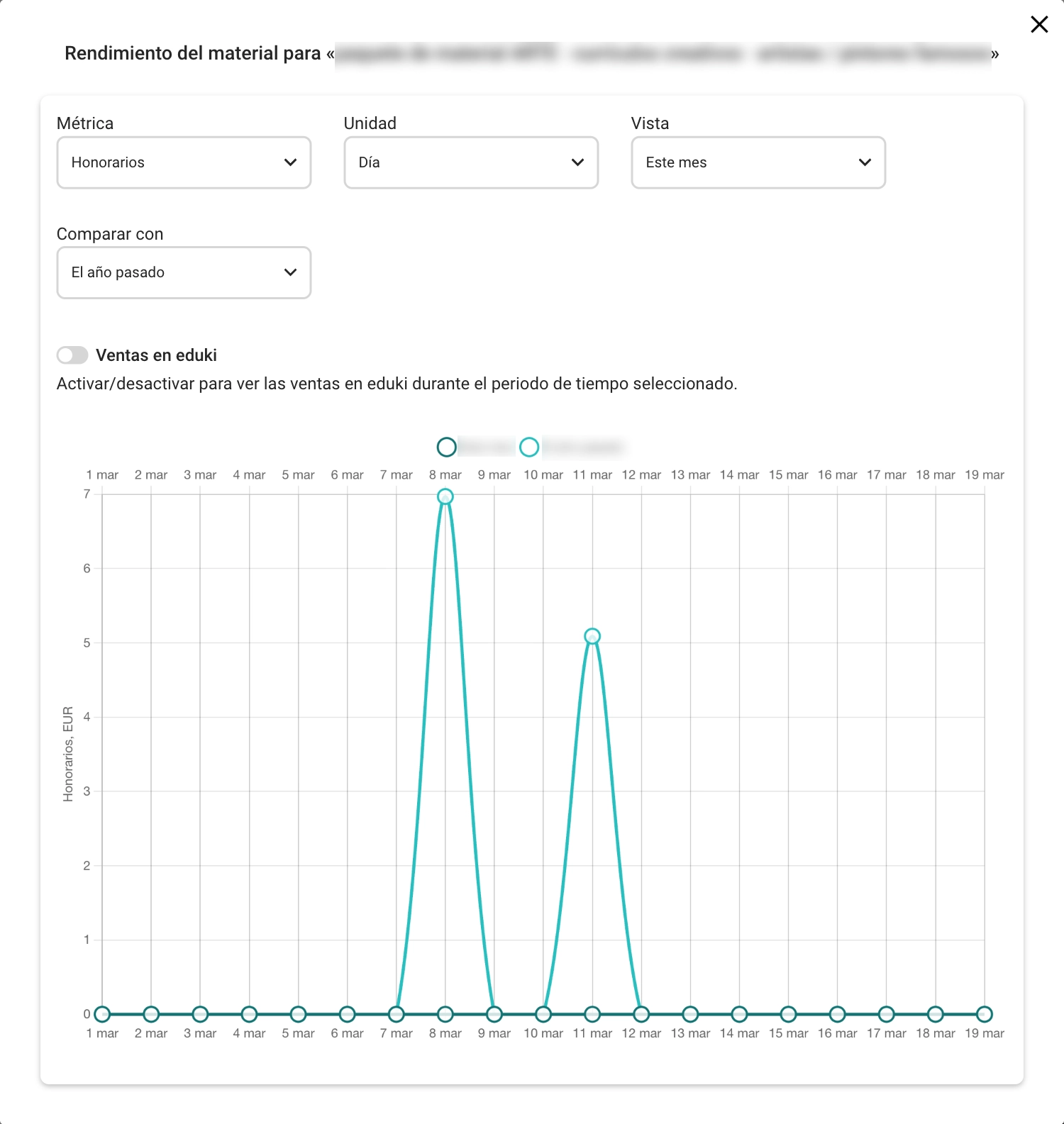The height and width of the screenshot is (1124, 1064).
Task: Expand the Unidad dropdown set to Día
Action: point(471,162)
